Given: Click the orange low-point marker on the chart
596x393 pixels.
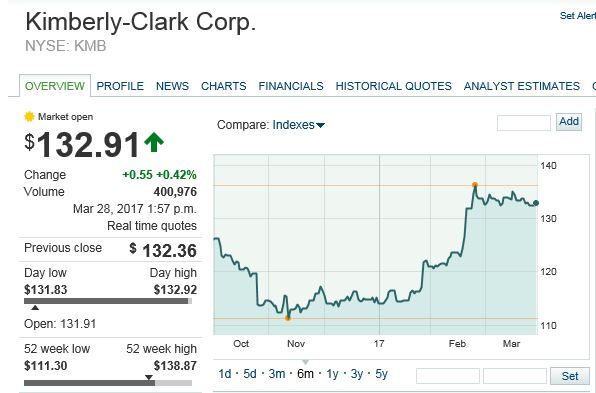Looking at the screenshot, I should pyautogui.click(x=288, y=318).
